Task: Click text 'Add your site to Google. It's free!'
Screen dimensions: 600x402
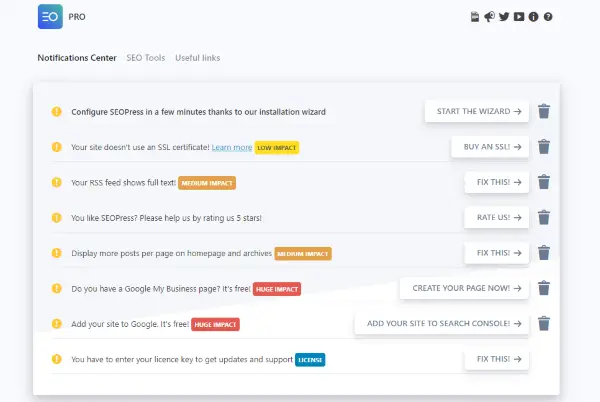Action: click(130, 324)
